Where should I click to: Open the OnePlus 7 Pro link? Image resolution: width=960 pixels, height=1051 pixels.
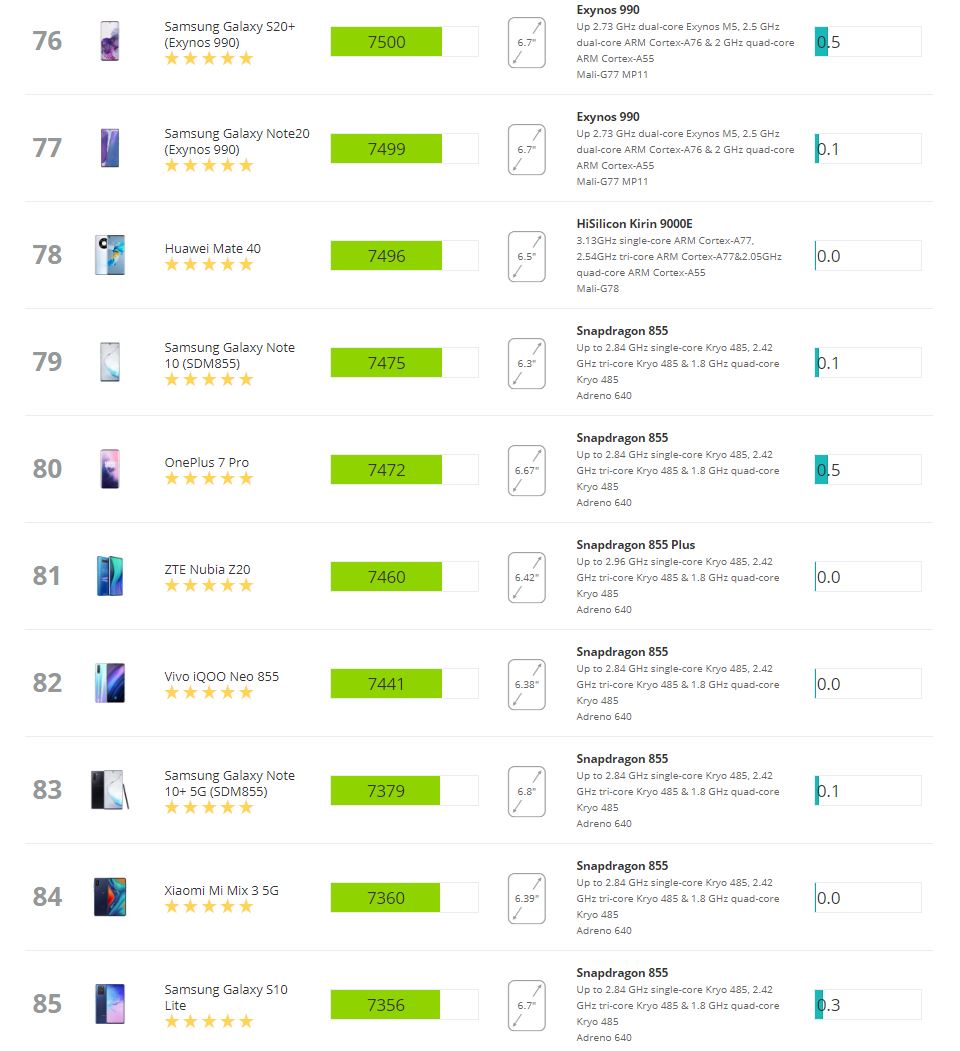(206, 462)
